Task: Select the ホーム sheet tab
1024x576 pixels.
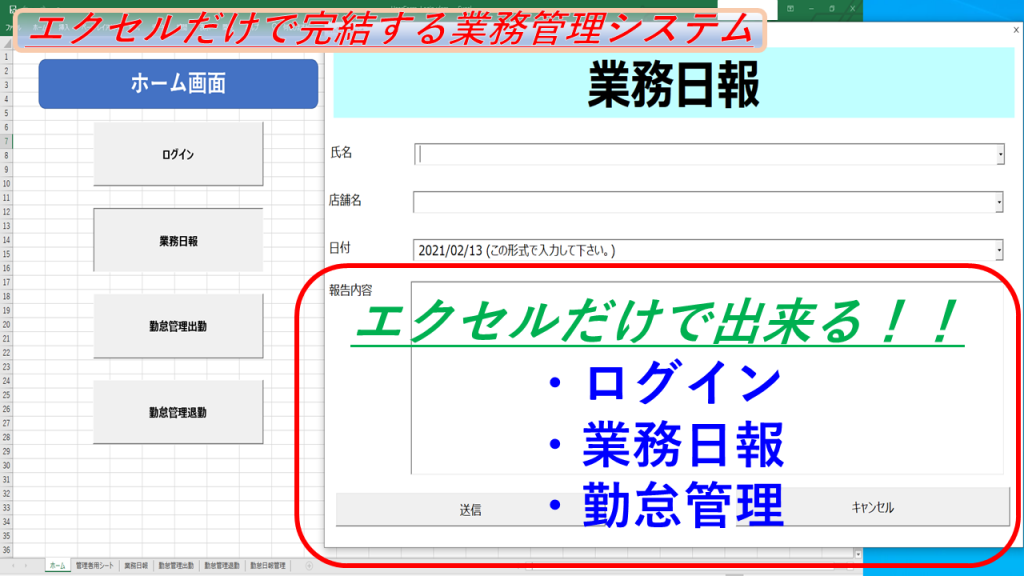Action: tap(58, 566)
